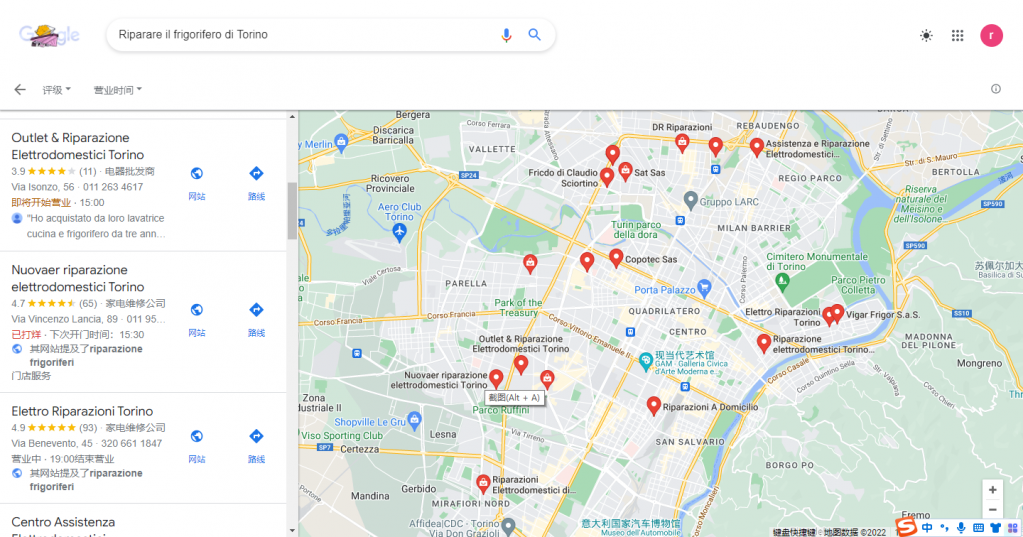Click the input method microphone icon
Image resolution: width=1023 pixels, height=537 pixels.
coord(961,527)
